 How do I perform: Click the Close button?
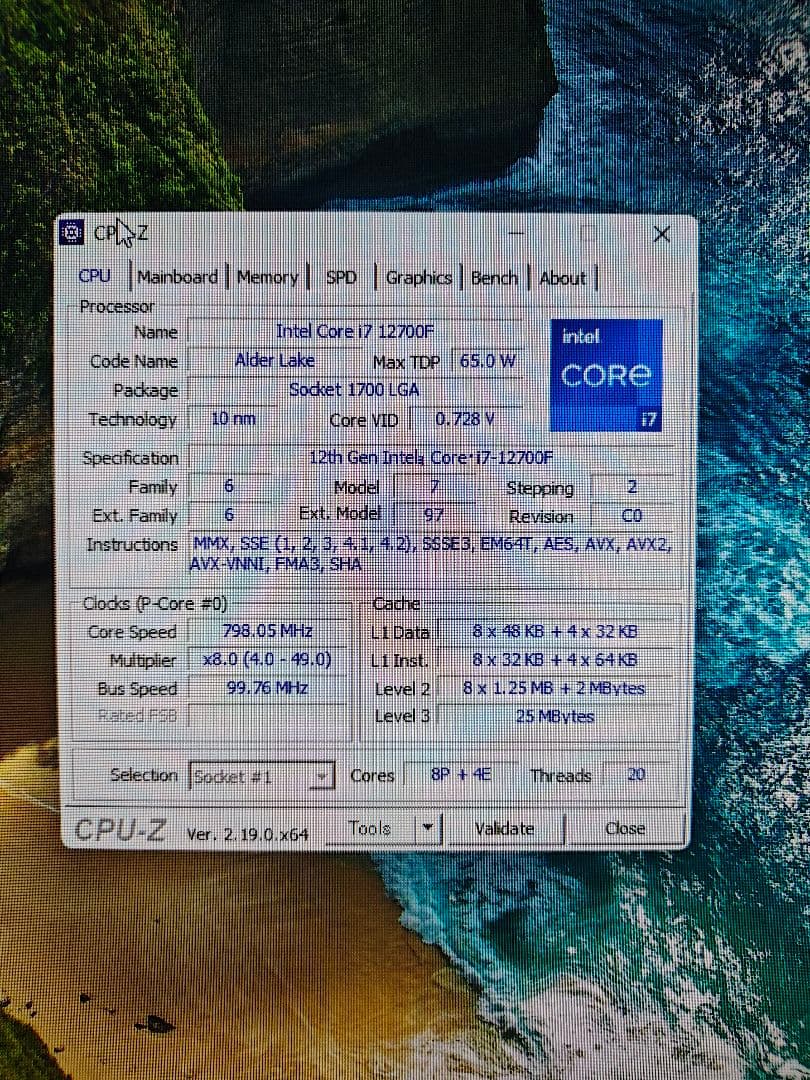click(x=625, y=829)
